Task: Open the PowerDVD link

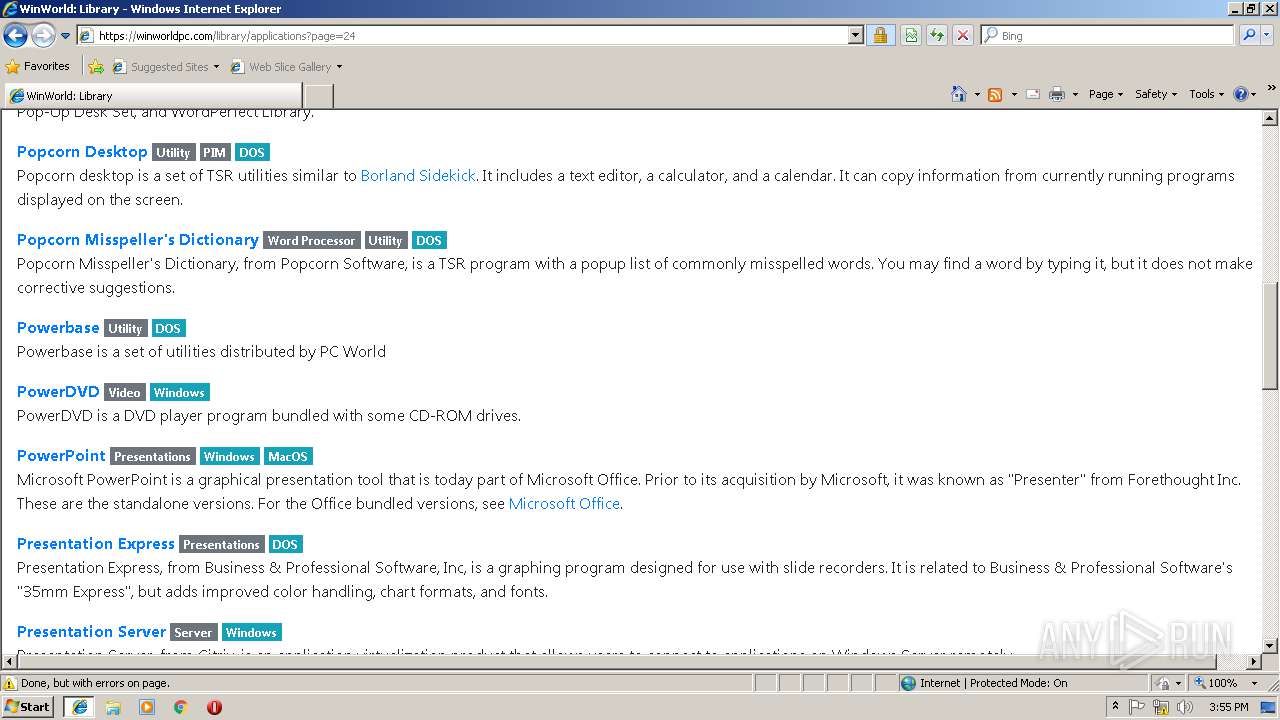Action: (x=58, y=392)
